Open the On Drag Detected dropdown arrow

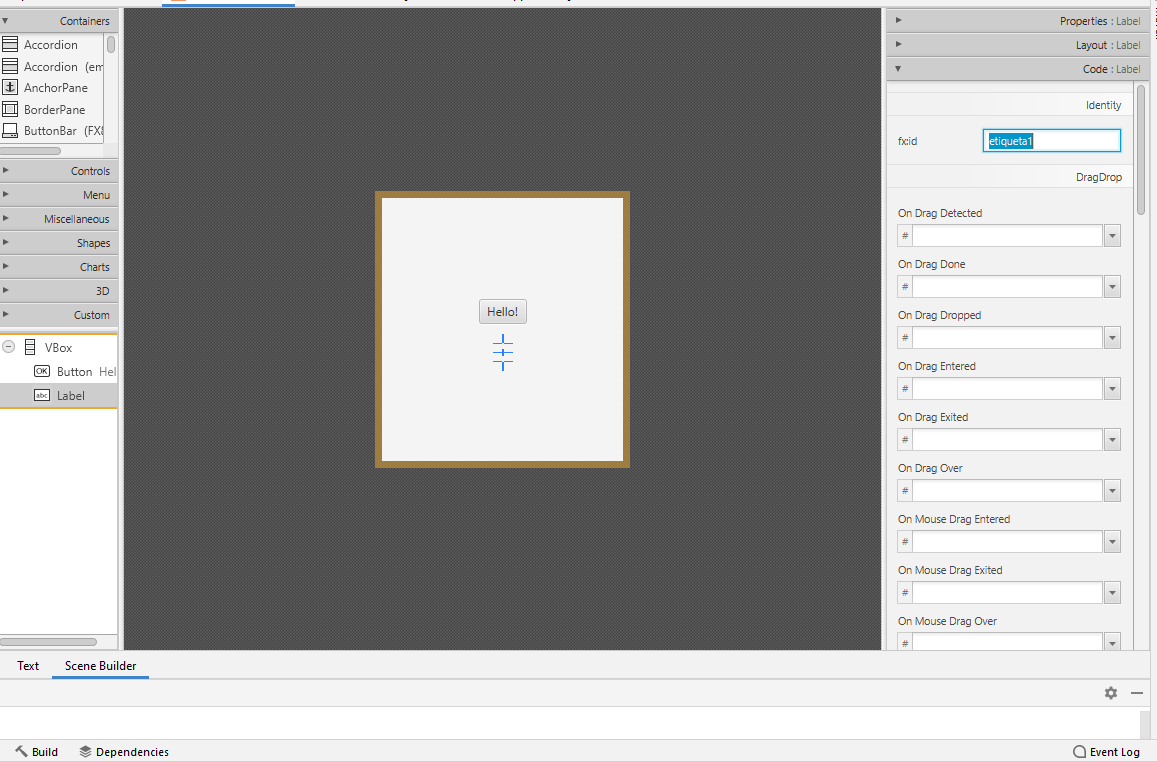click(x=1112, y=236)
